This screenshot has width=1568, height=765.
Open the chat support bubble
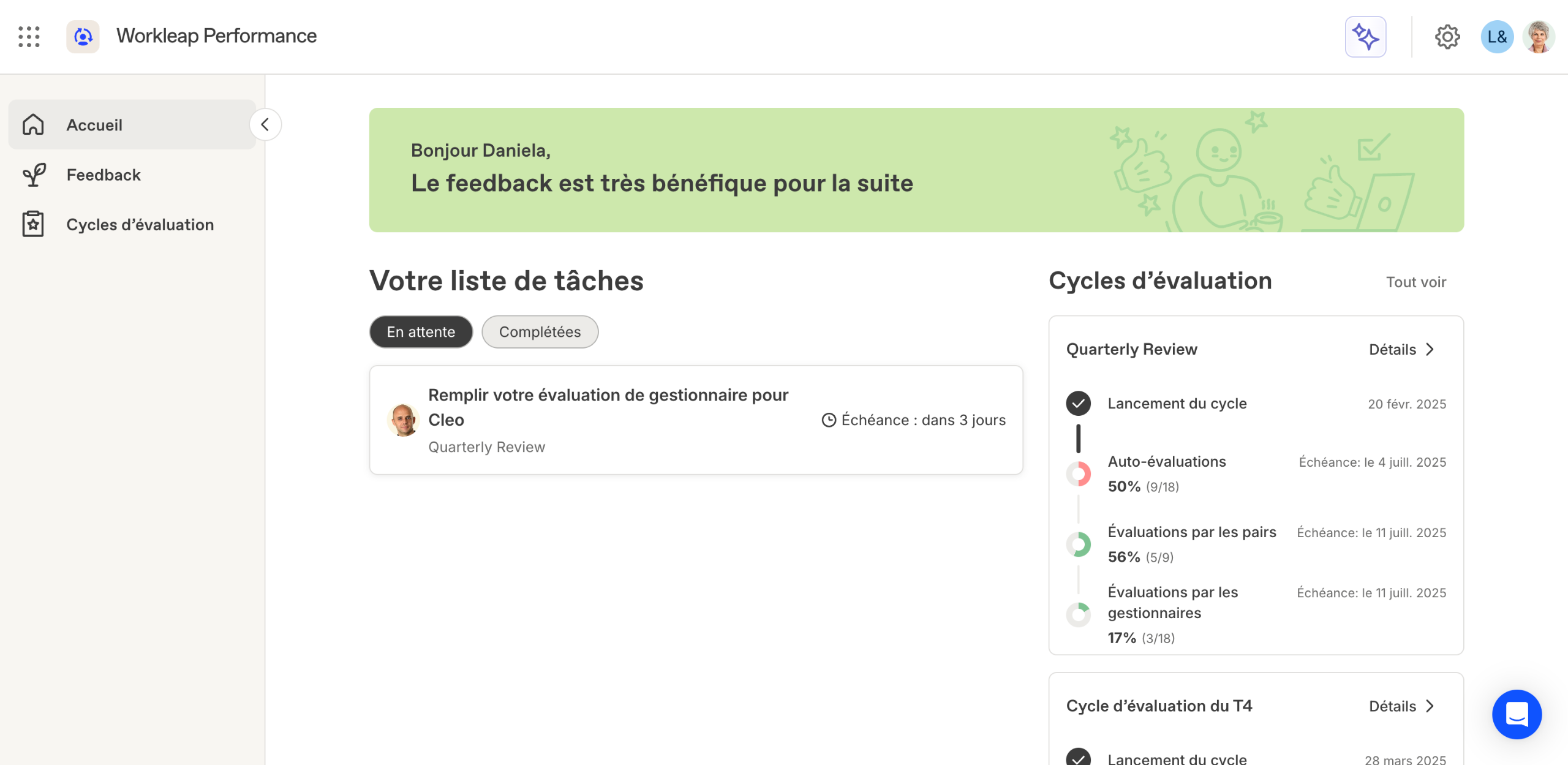1516,714
